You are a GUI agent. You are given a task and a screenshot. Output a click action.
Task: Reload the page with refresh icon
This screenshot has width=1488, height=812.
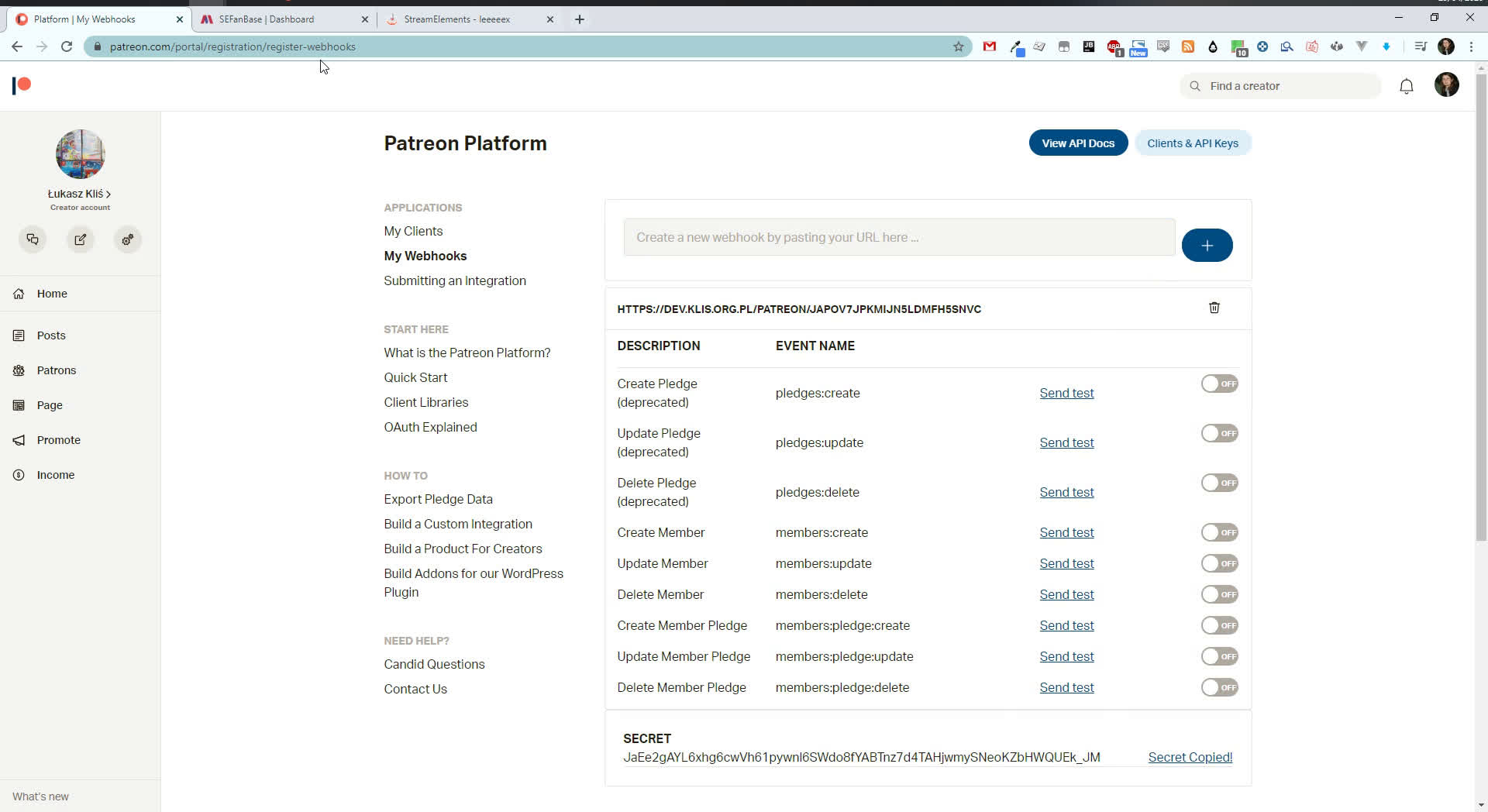67,46
